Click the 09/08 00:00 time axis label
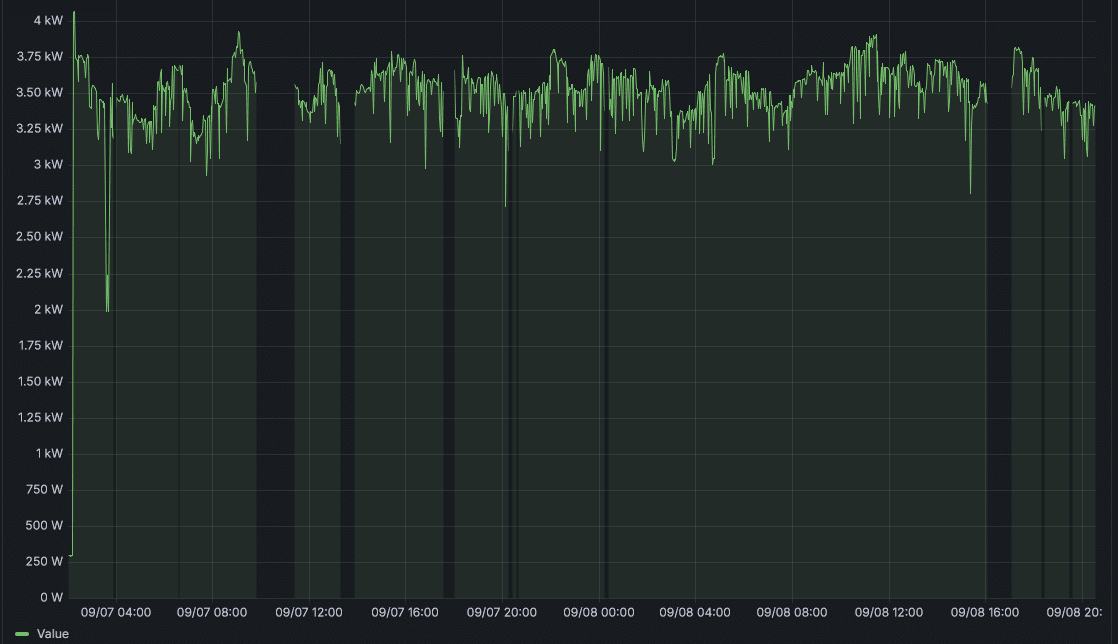Image resolution: width=1118 pixels, height=644 pixels. 598,612
